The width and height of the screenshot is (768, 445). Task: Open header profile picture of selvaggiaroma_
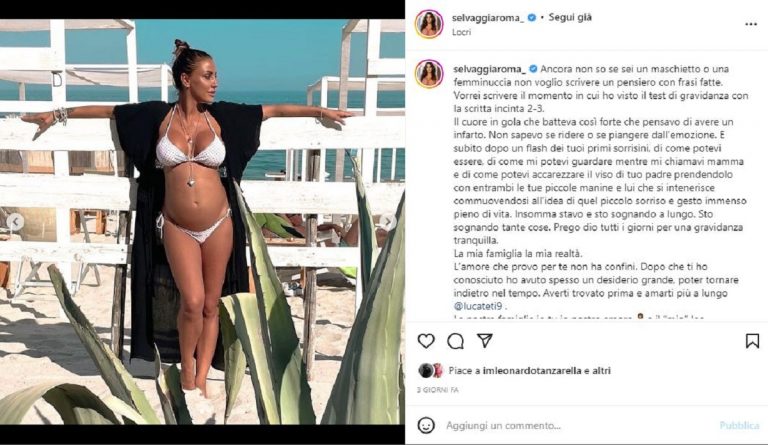(x=429, y=23)
